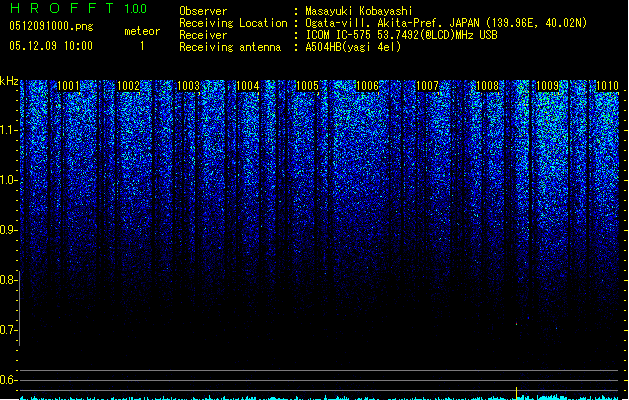629x400 pixels.
Task: Click the 1003 time marker
Action: 188,86
